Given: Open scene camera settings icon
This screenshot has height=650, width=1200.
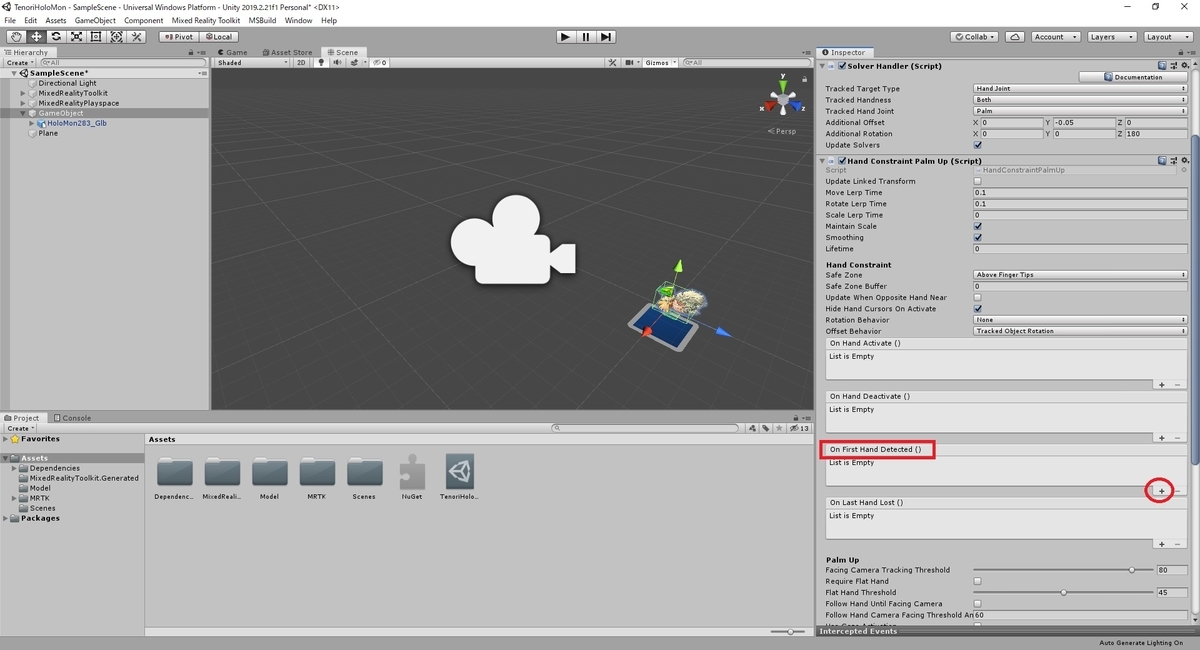Looking at the screenshot, I should [631, 62].
